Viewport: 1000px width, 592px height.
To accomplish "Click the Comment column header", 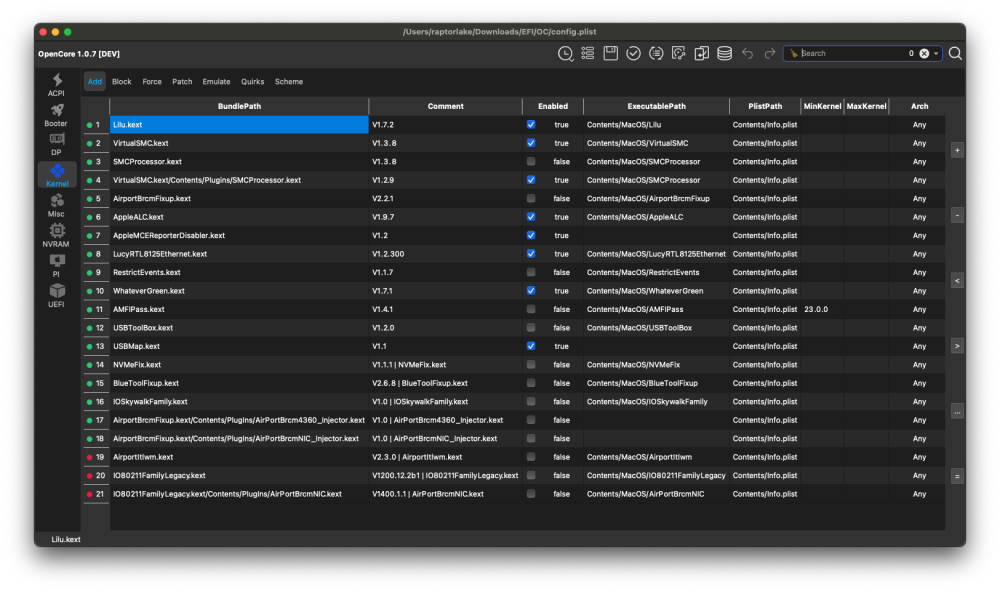I will pyautogui.click(x=445, y=106).
